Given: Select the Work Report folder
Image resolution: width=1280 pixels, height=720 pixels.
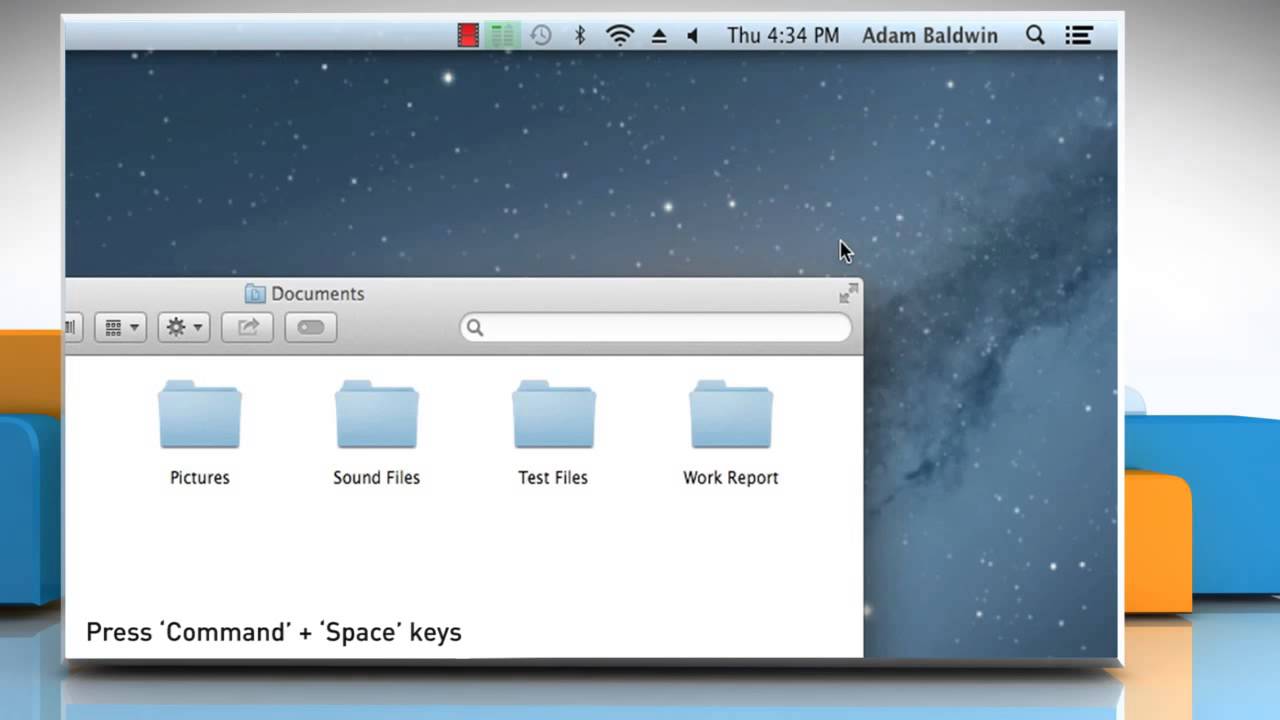Looking at the screenshot, I should coord(731,414).
